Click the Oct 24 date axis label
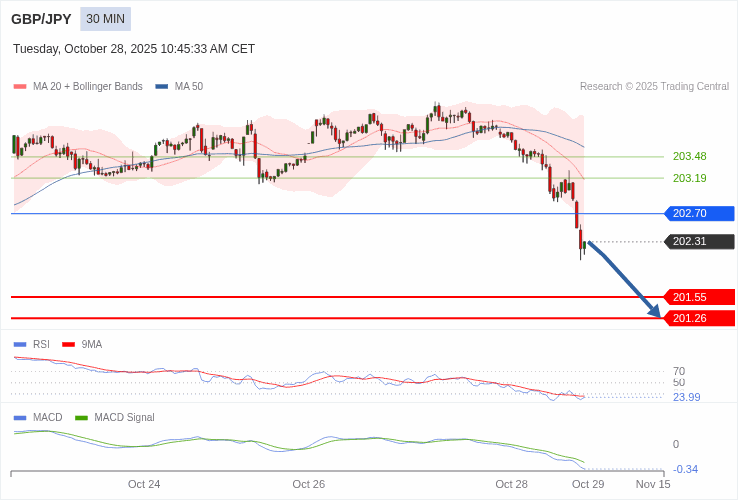The width and height of the screenshot is (738, 500). (144, 484)
